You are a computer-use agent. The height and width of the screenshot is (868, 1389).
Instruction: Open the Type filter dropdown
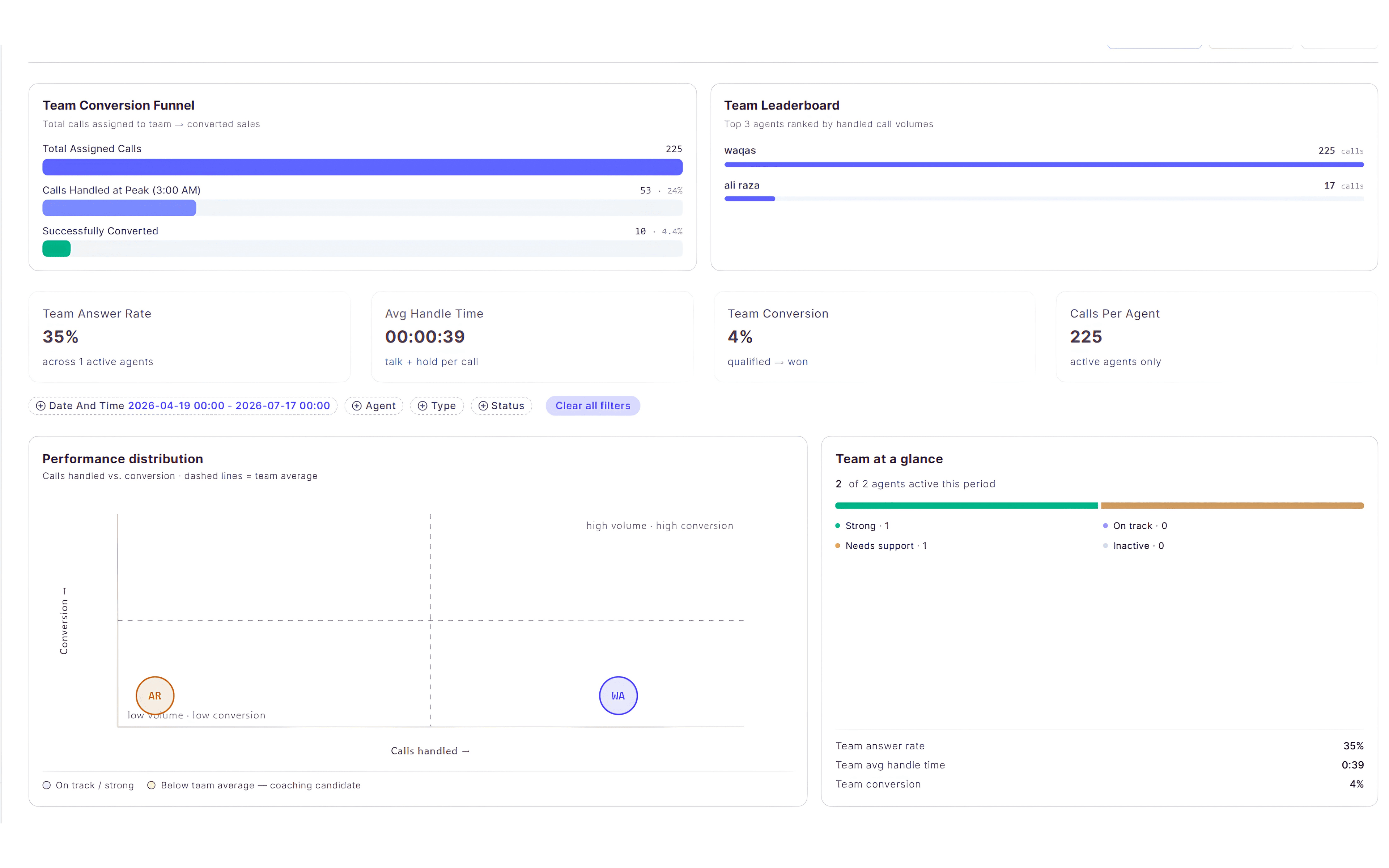[437, 406]
